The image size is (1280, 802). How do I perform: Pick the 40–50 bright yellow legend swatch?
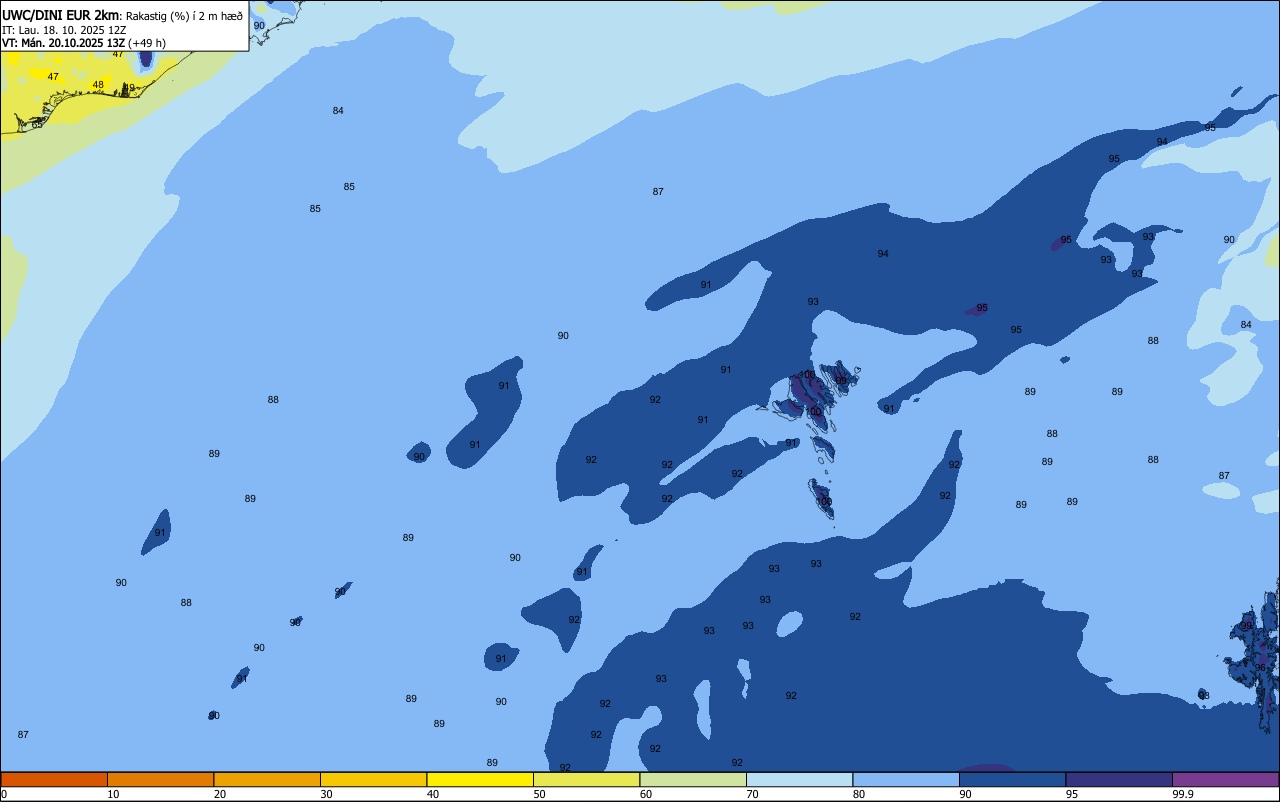coord(480,779)
